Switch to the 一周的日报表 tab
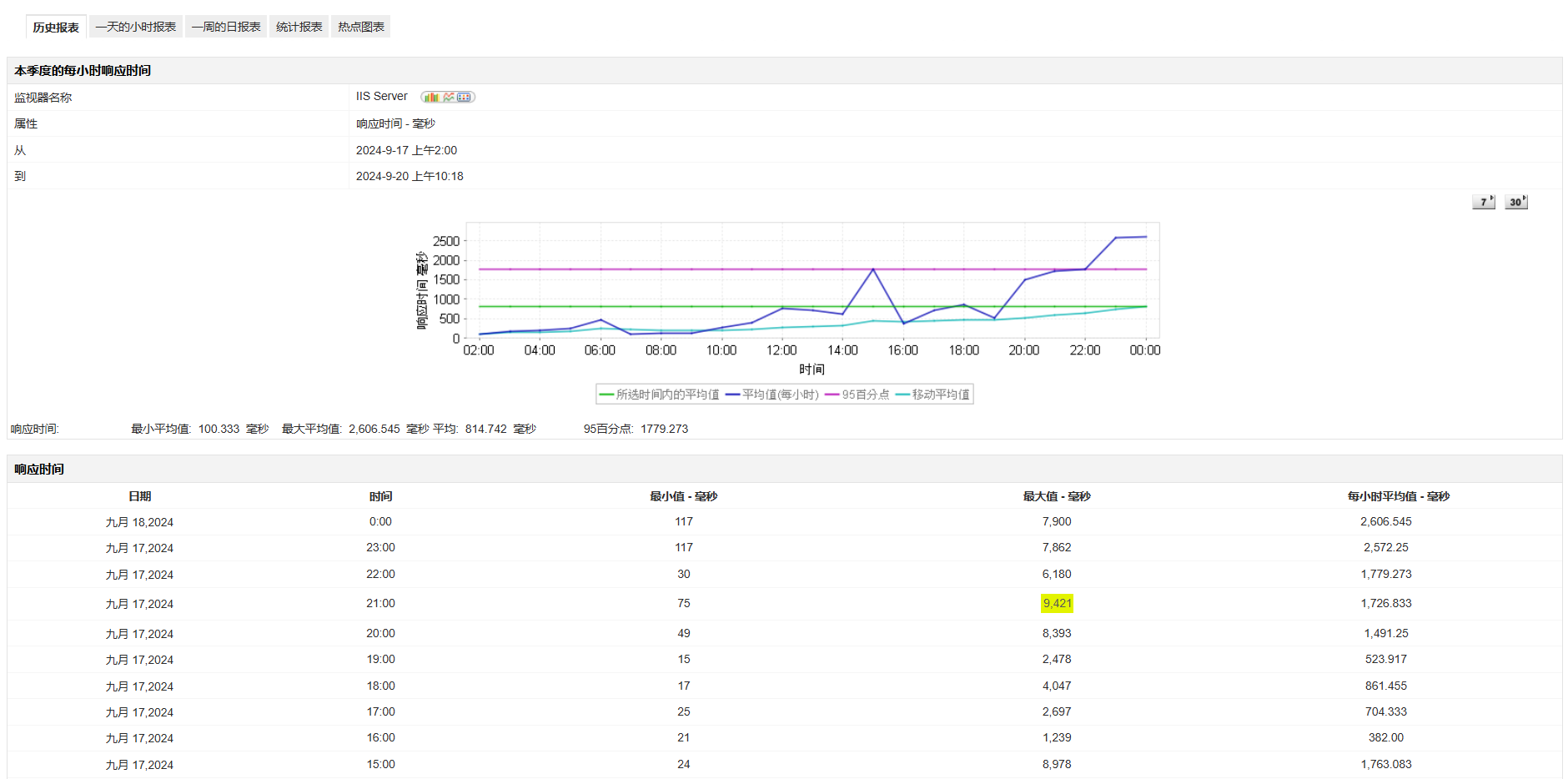Screen dimensions: 1568x779 [226, 28]
